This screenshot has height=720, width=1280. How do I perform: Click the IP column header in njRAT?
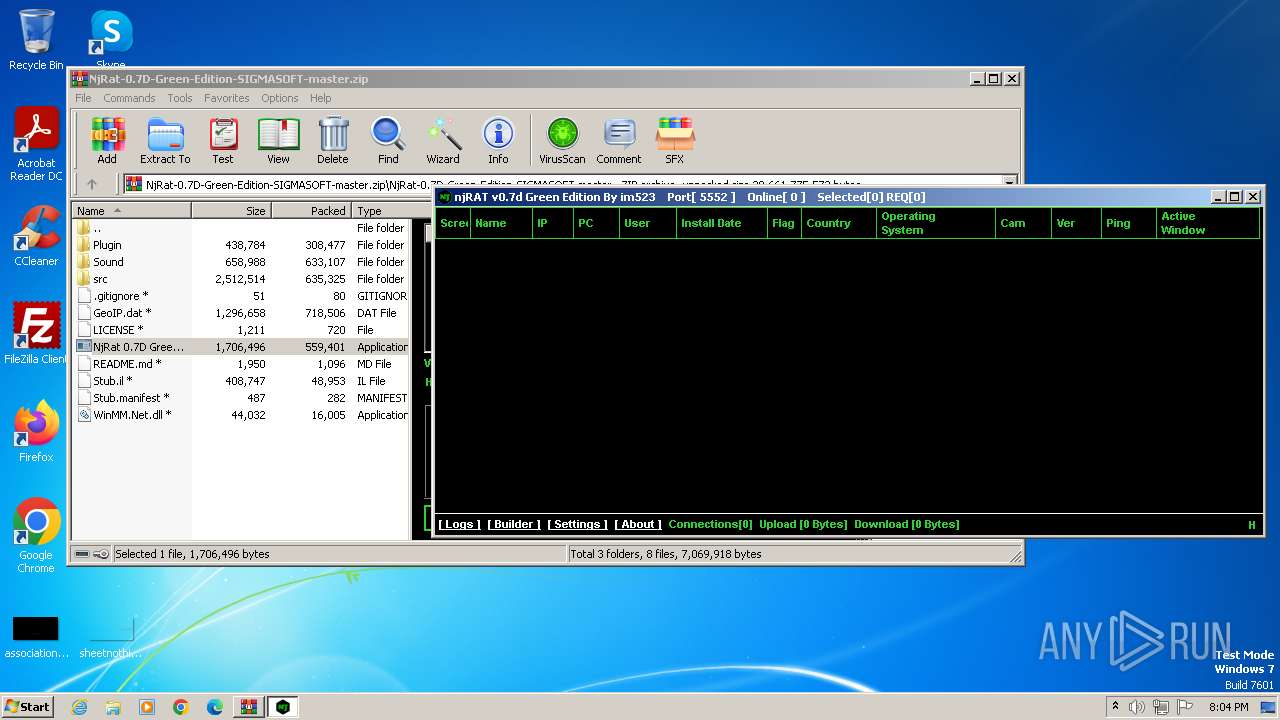(x=552, y=223)
